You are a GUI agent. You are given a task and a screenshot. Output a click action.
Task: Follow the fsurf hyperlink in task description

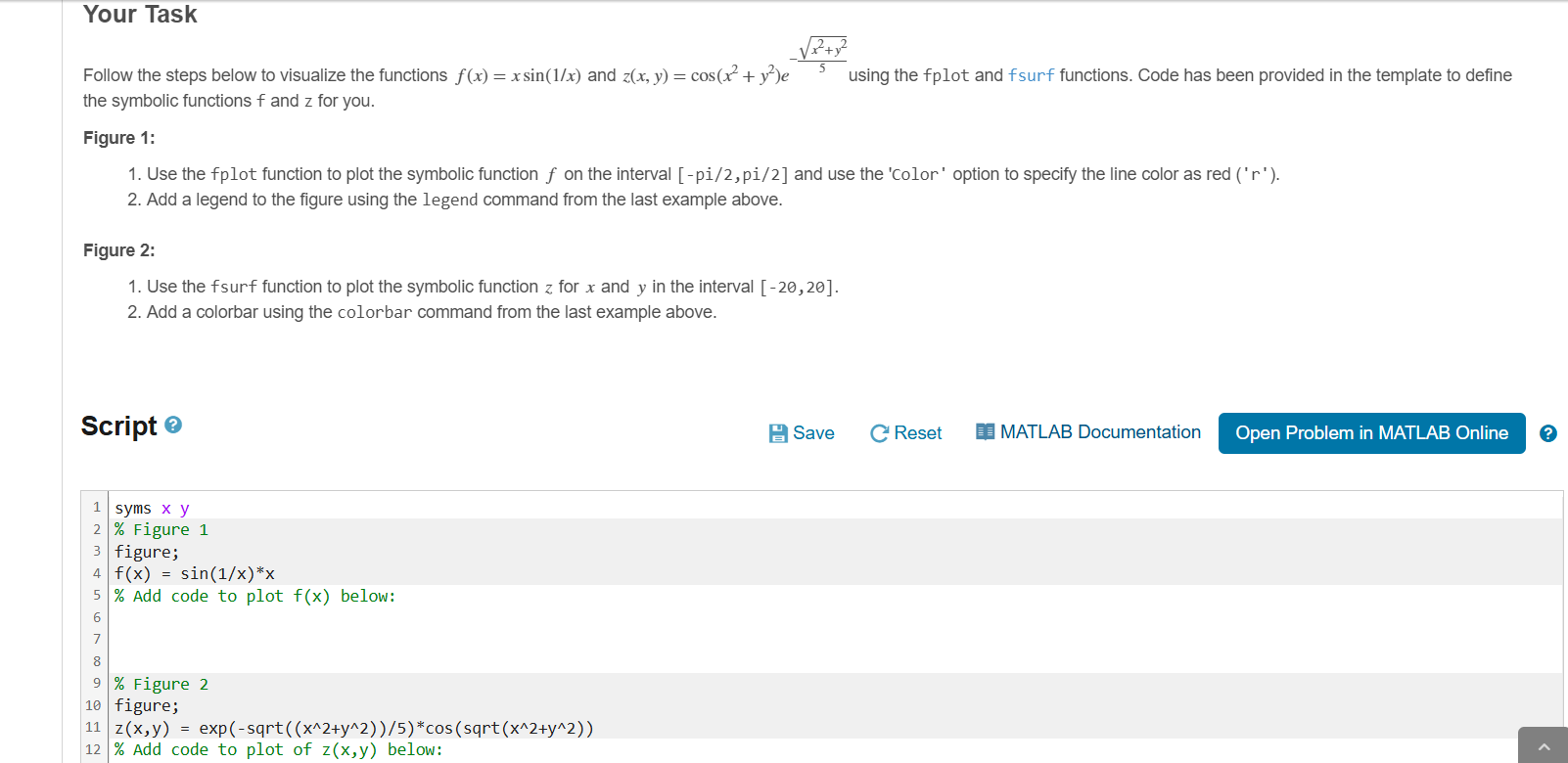[x=1031, y=75]
